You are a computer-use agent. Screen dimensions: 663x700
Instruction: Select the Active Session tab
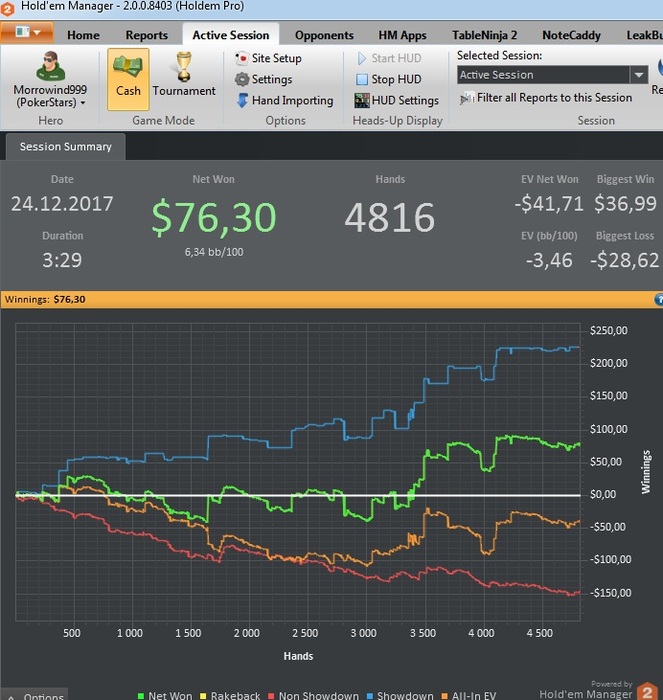point(231,35)
